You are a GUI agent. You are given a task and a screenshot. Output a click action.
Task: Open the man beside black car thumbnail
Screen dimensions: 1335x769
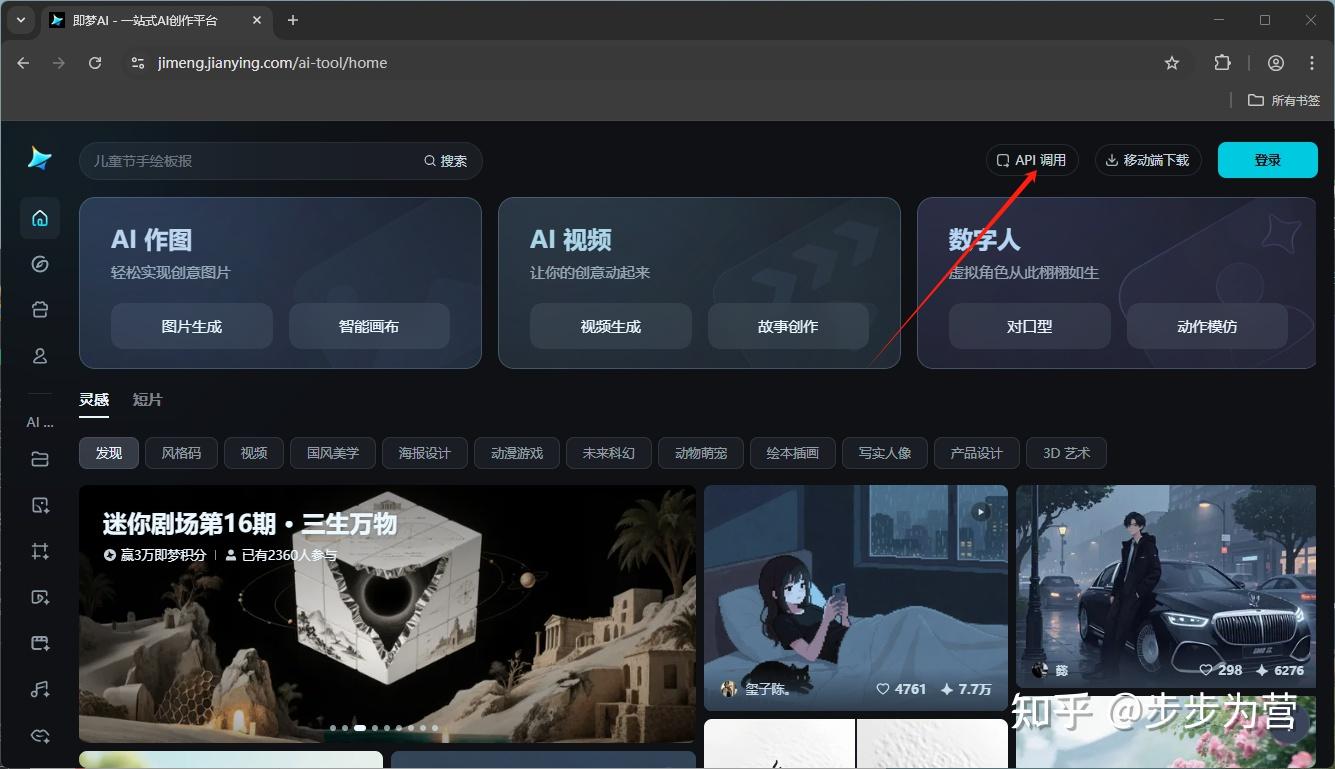tap(1166, 587)
